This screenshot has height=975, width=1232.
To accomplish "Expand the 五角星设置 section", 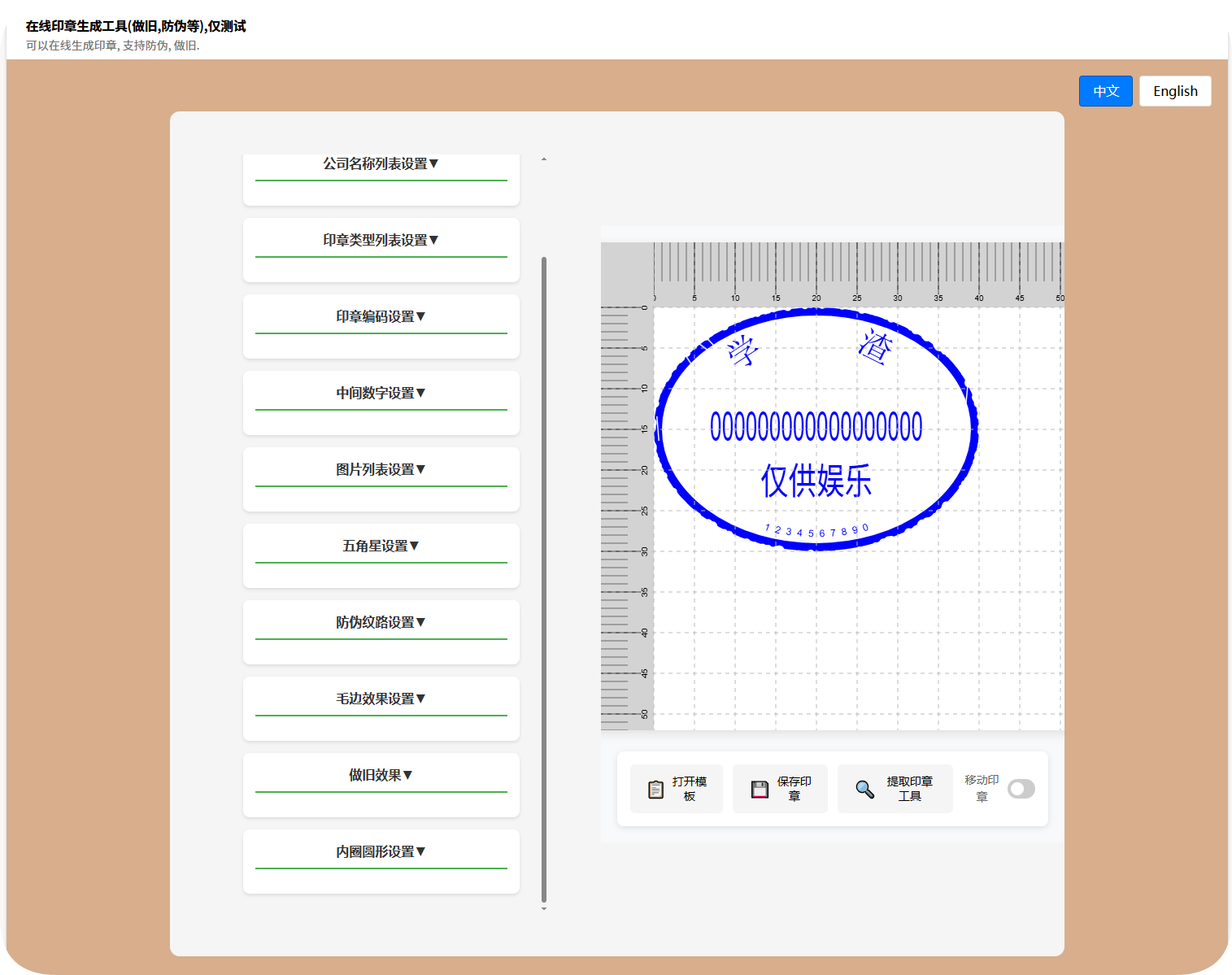I will [380, 545].
